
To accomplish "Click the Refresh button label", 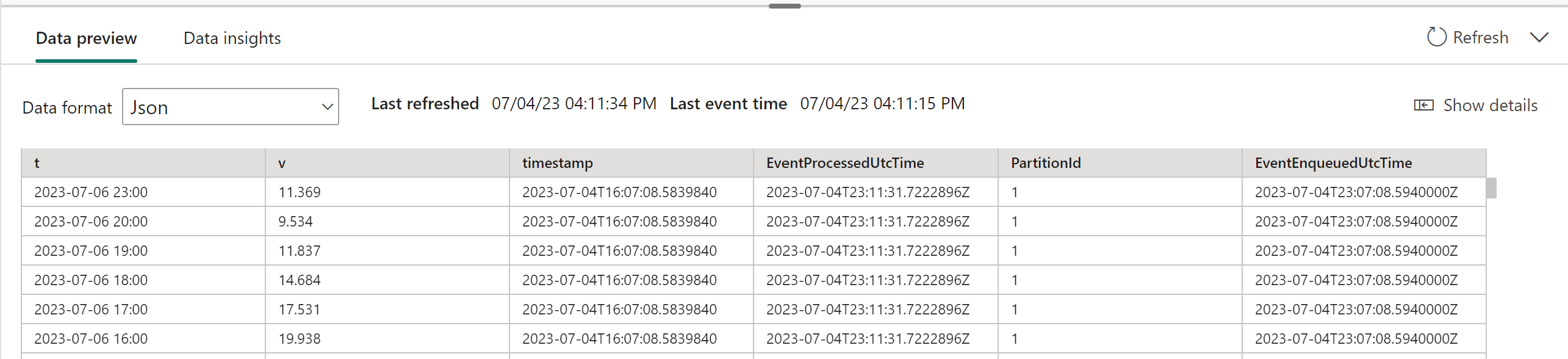I will point(1480,38).
